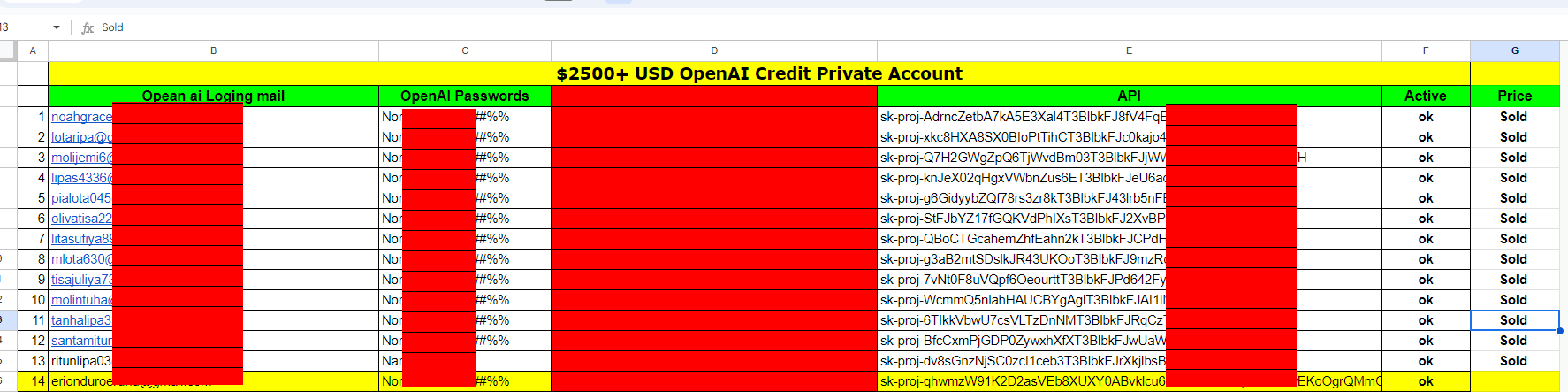This screenshot has width=1568, height=392.
Task: Click the 'Nar' password cell in entry 13
Action: (x=465, y=361)
